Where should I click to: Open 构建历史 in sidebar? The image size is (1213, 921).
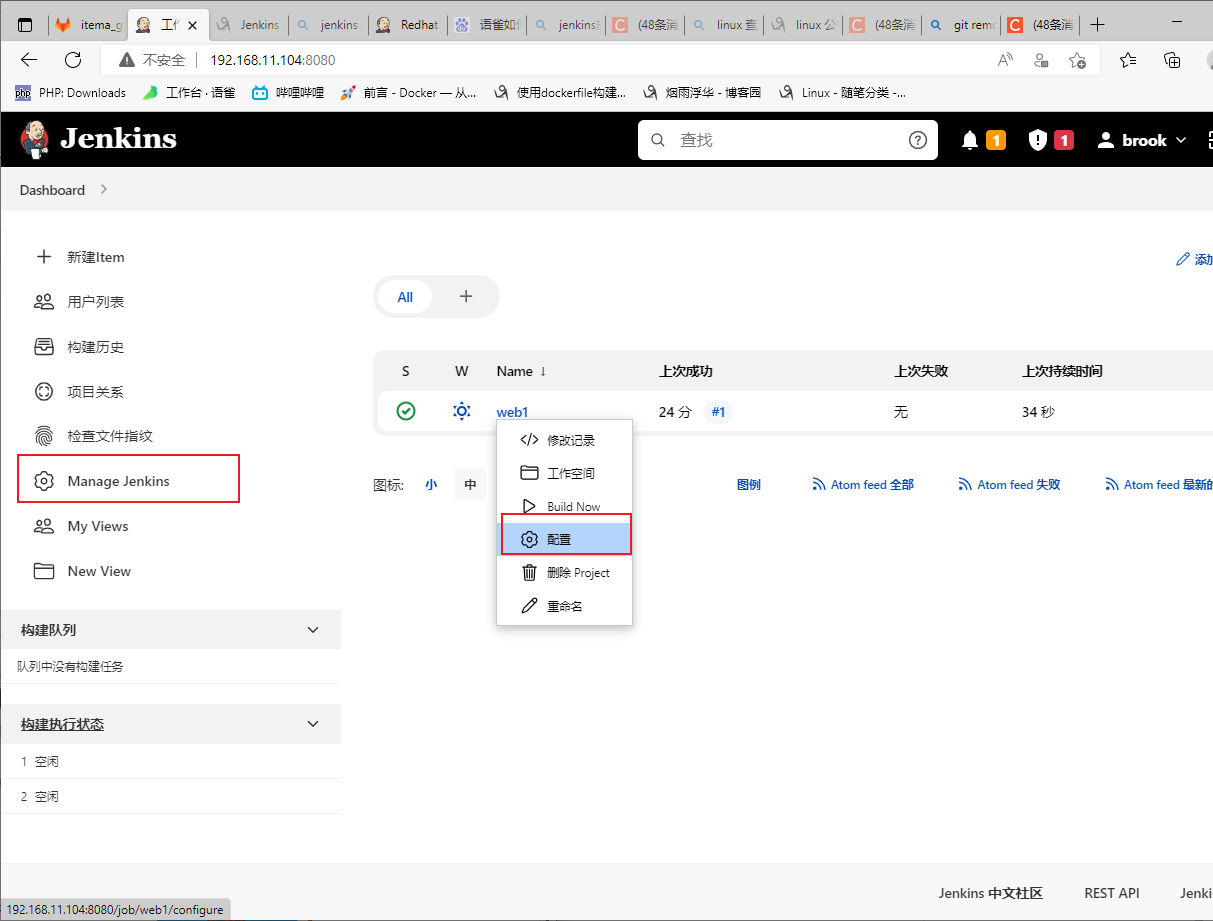coord(80,347)
